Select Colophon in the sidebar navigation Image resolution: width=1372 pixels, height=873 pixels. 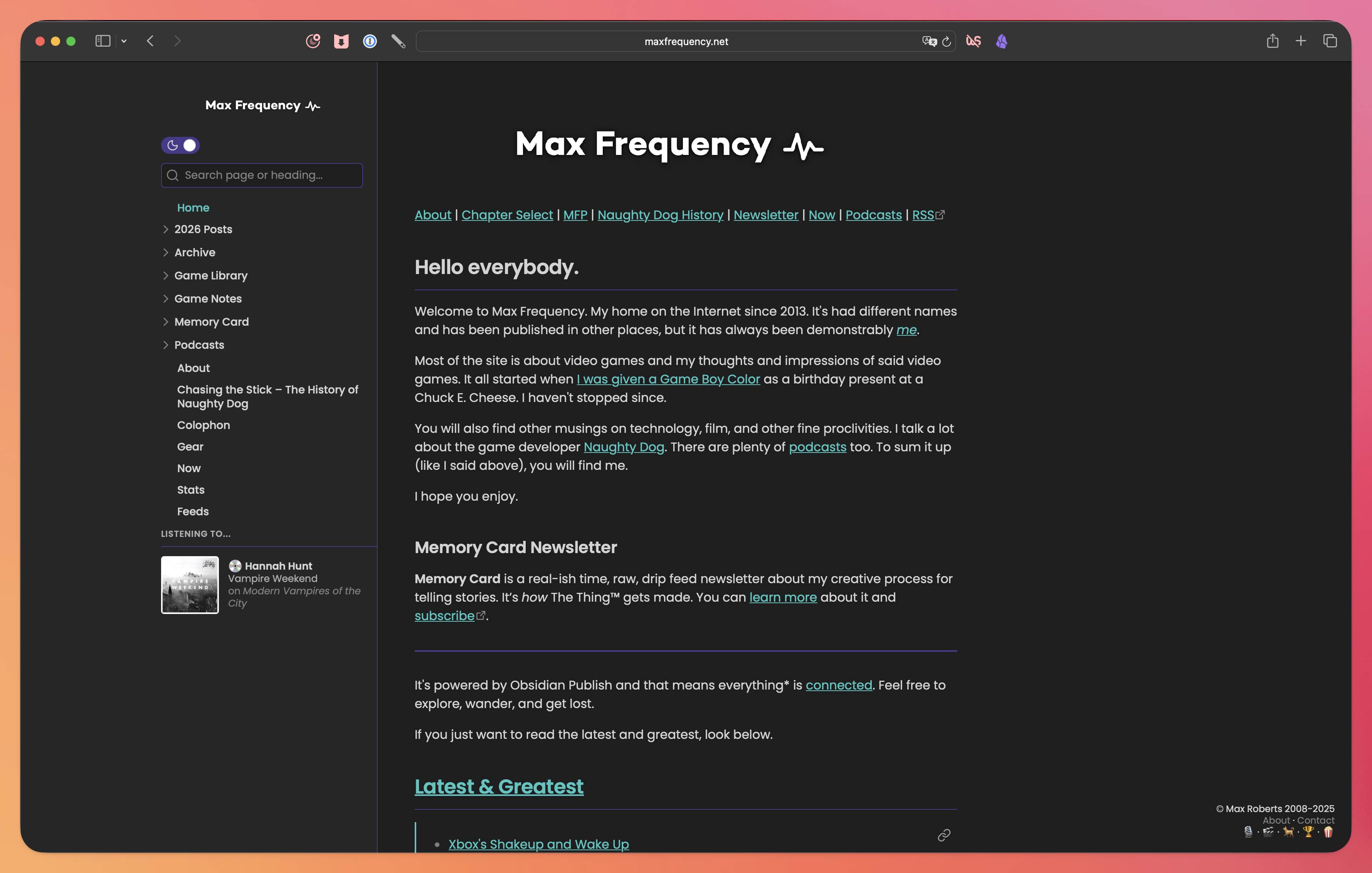[203, 425]
